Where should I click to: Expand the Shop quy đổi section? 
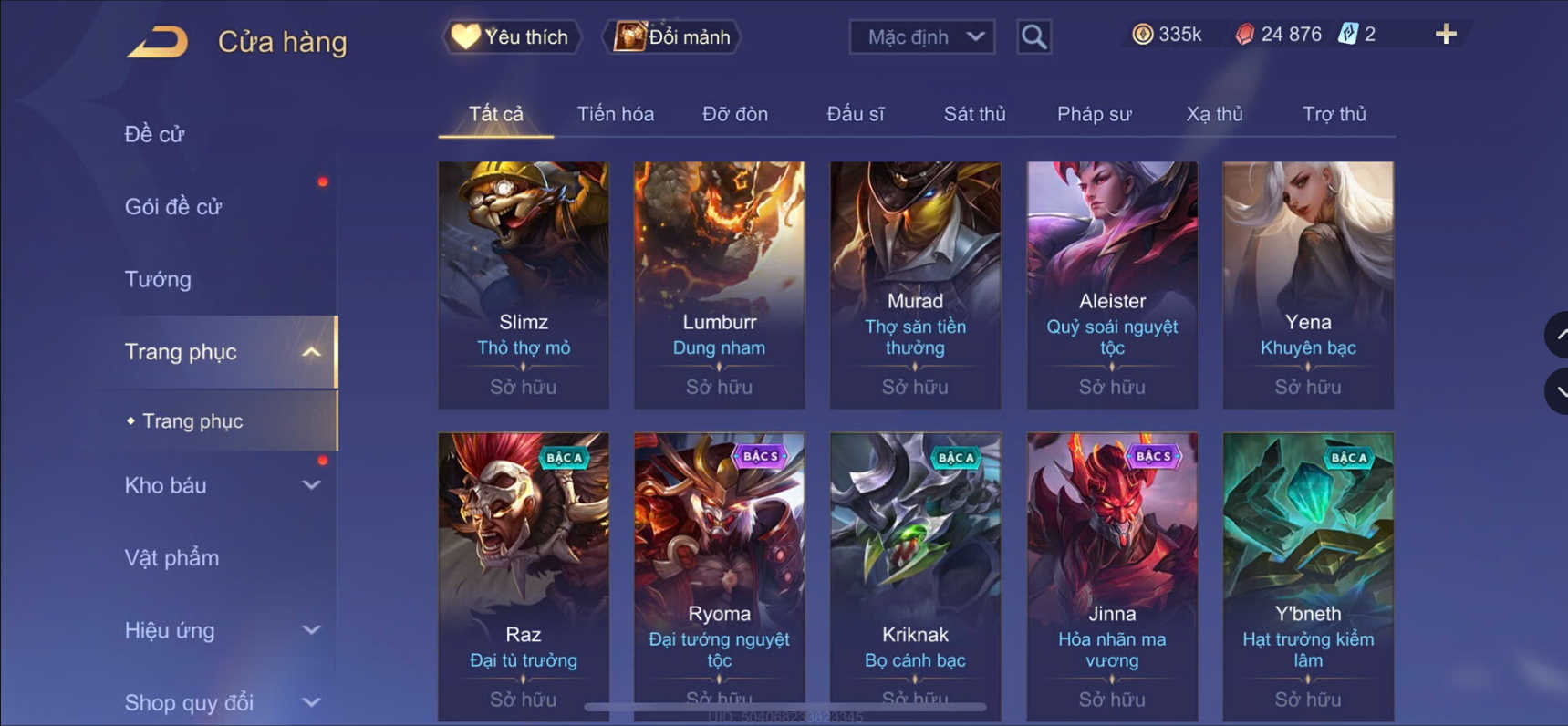coord(311,702)
